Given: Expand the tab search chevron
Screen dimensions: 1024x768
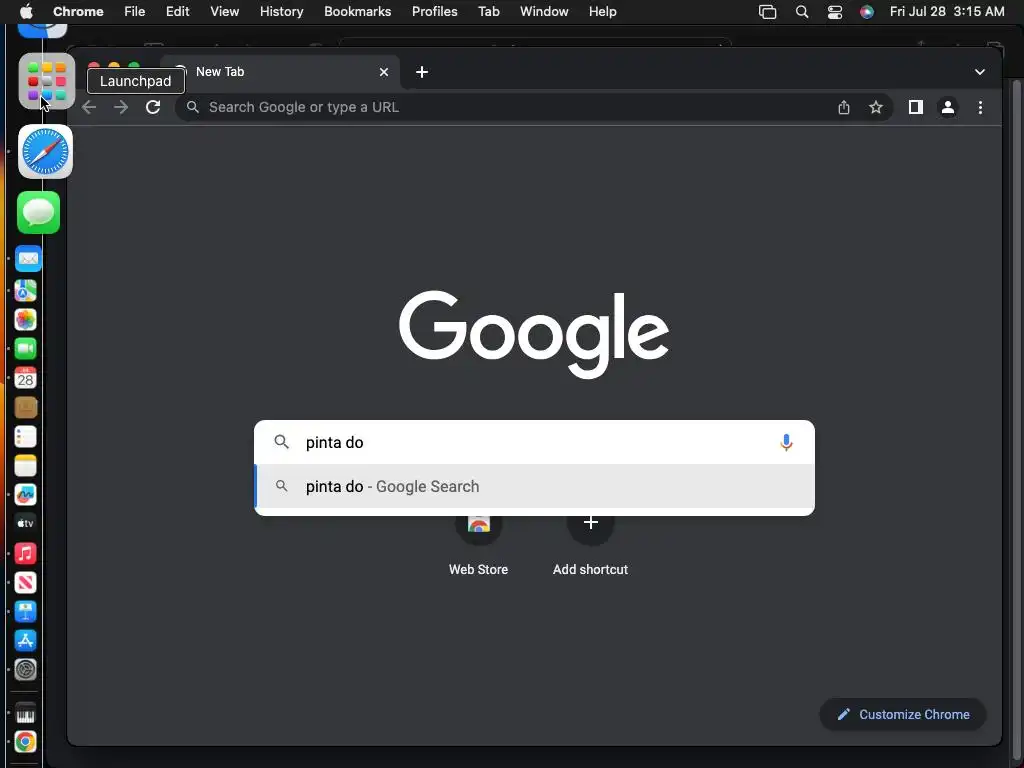Looking at the screenshot, I should click(x=980, y=72).
